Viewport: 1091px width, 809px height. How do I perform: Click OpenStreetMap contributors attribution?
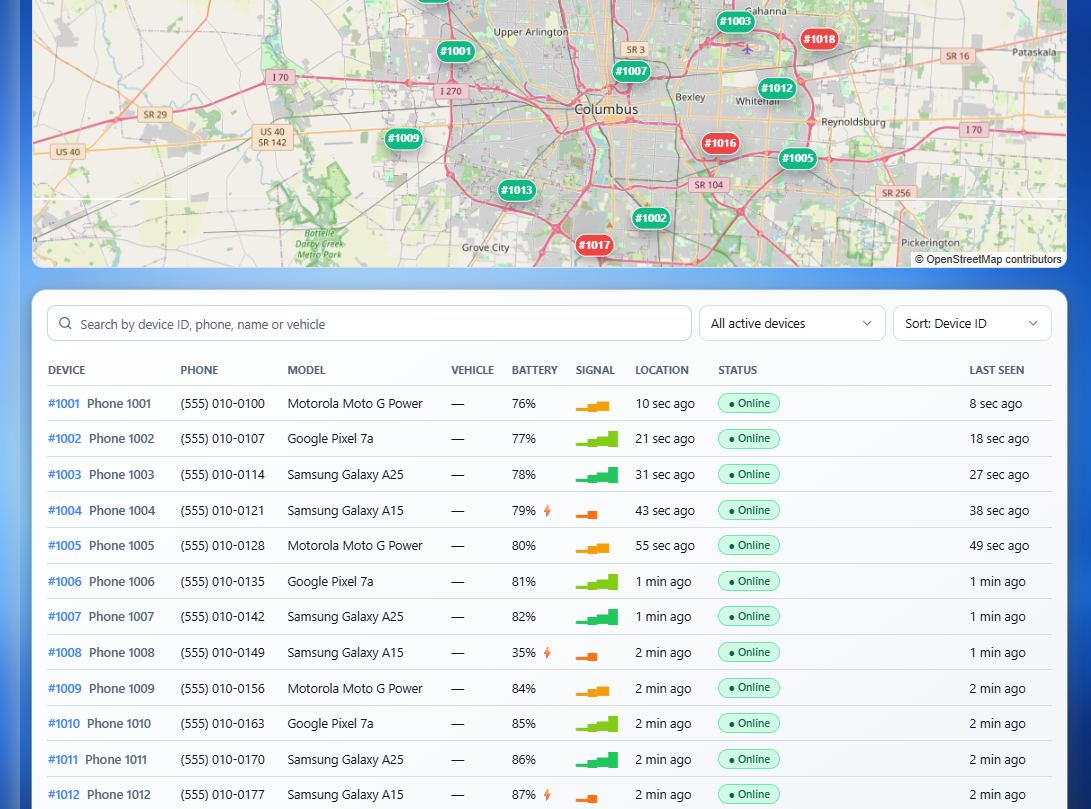(988, 259)
